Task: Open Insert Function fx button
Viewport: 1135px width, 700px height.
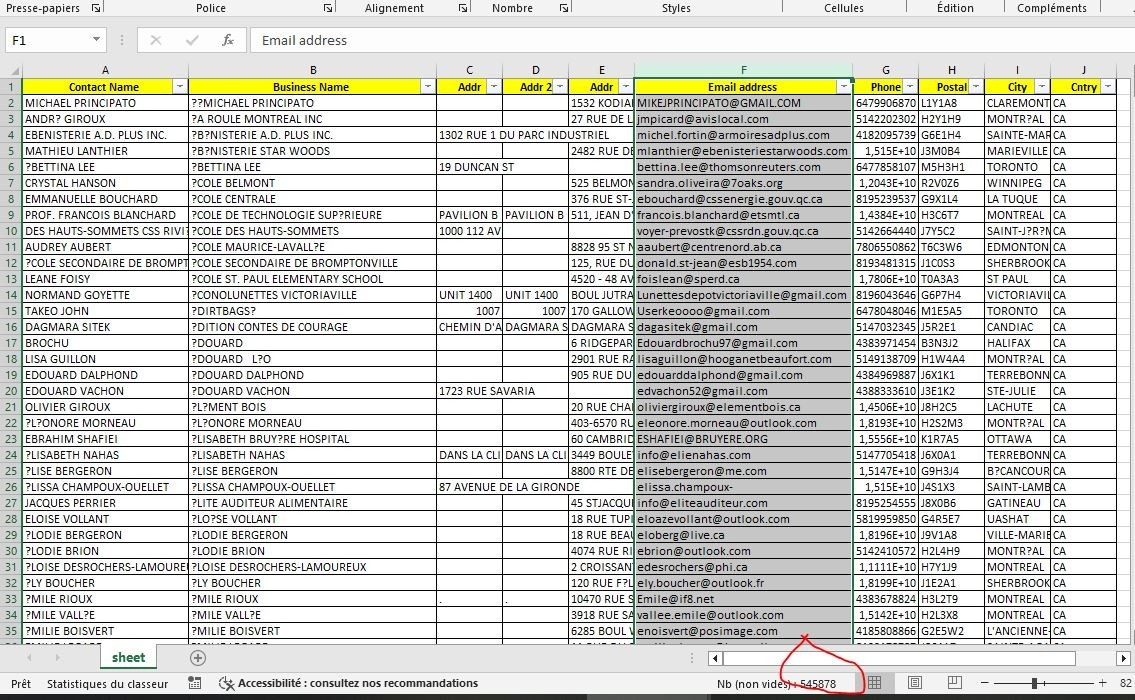Action: (x=228, y=41)
